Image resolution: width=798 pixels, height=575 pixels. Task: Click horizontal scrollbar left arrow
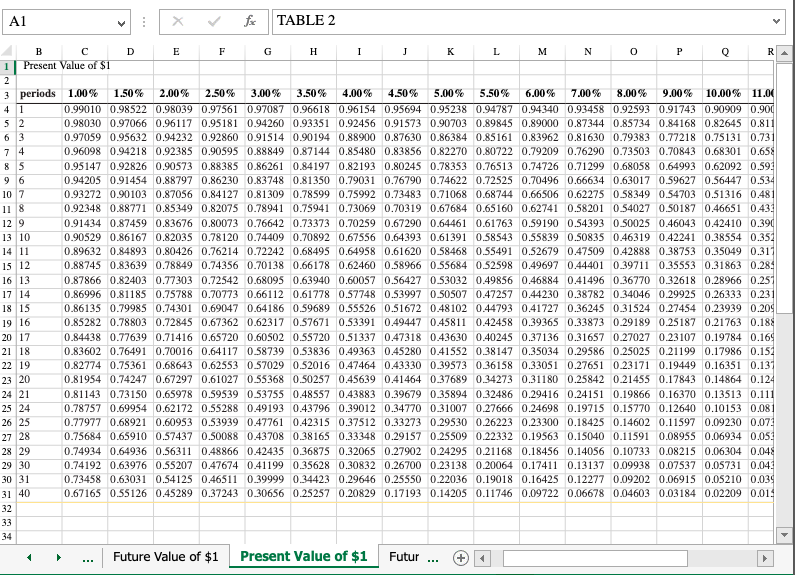[x=482, y=559]
